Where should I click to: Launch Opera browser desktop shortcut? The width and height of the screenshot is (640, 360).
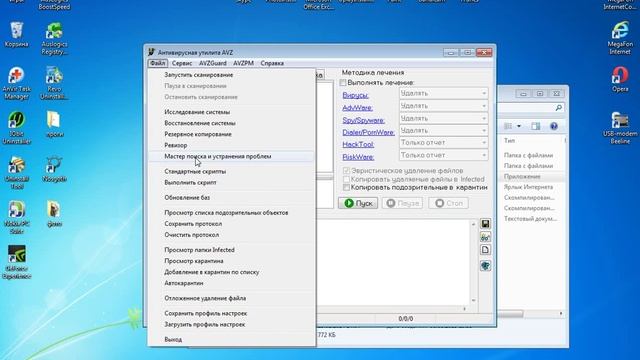click(x=620, y=79)
